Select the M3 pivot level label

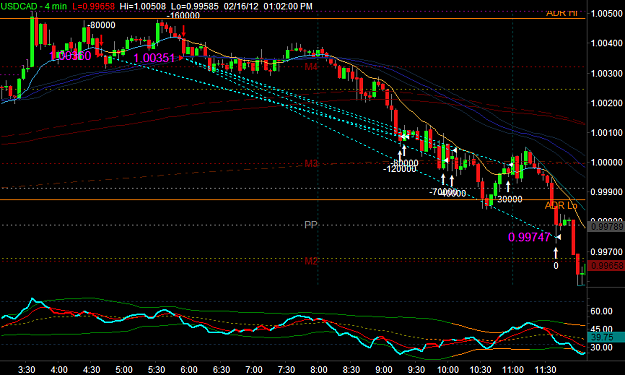tap(311, 164)
